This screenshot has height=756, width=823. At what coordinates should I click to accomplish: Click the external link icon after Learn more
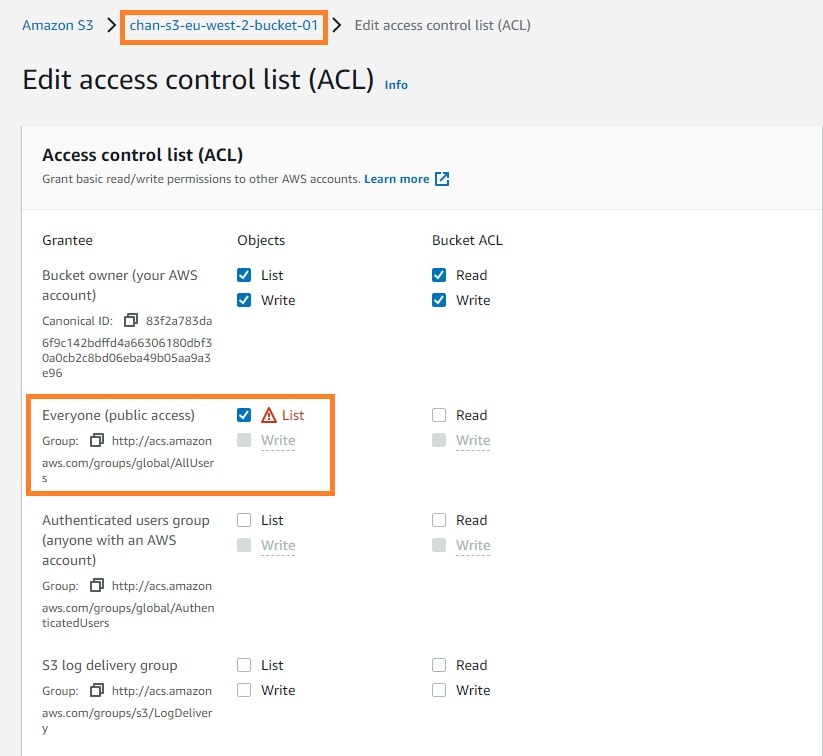click(442, 179)
